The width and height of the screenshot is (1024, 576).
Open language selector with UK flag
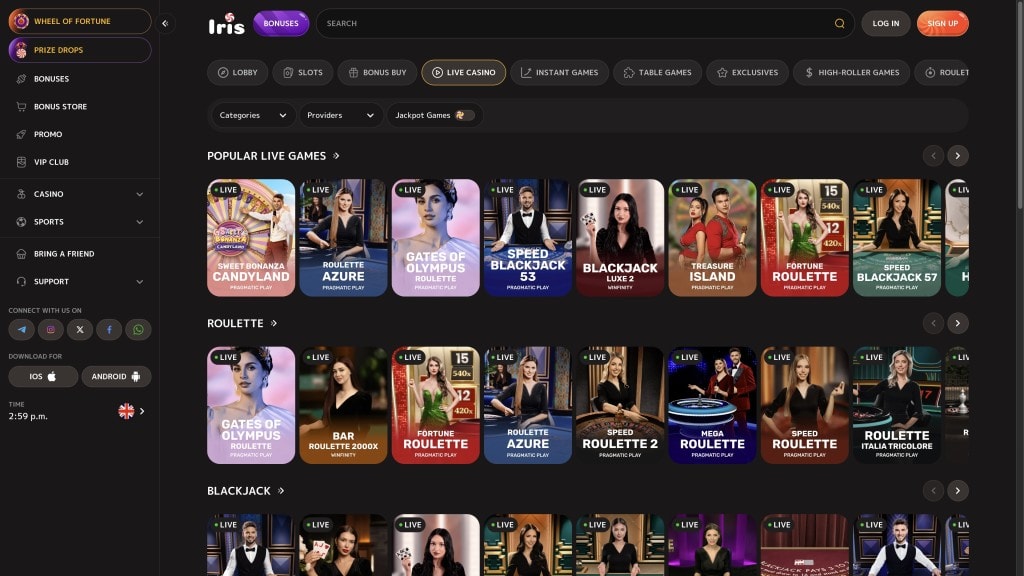pyautogui.click(x=131, y=411)
